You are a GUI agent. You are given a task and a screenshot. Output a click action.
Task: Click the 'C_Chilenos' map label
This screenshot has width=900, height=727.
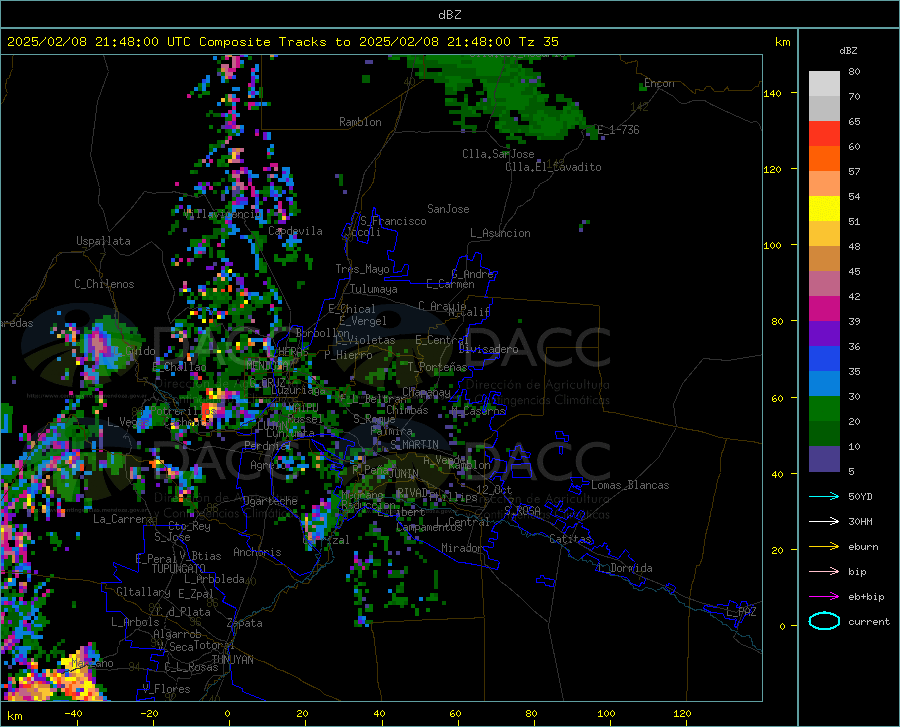[x=104, y=284]
